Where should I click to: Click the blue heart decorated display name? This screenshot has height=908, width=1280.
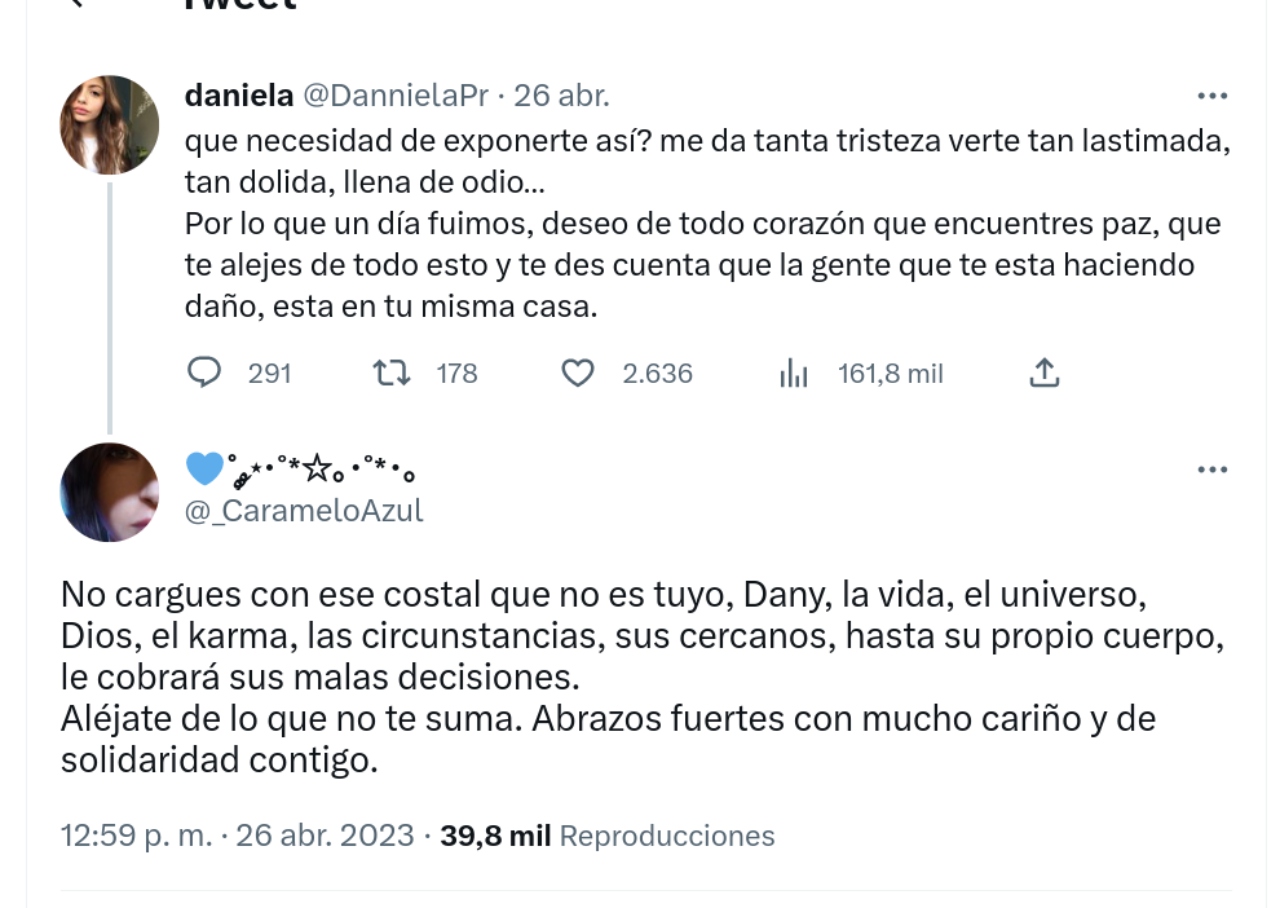pos(300,468)
